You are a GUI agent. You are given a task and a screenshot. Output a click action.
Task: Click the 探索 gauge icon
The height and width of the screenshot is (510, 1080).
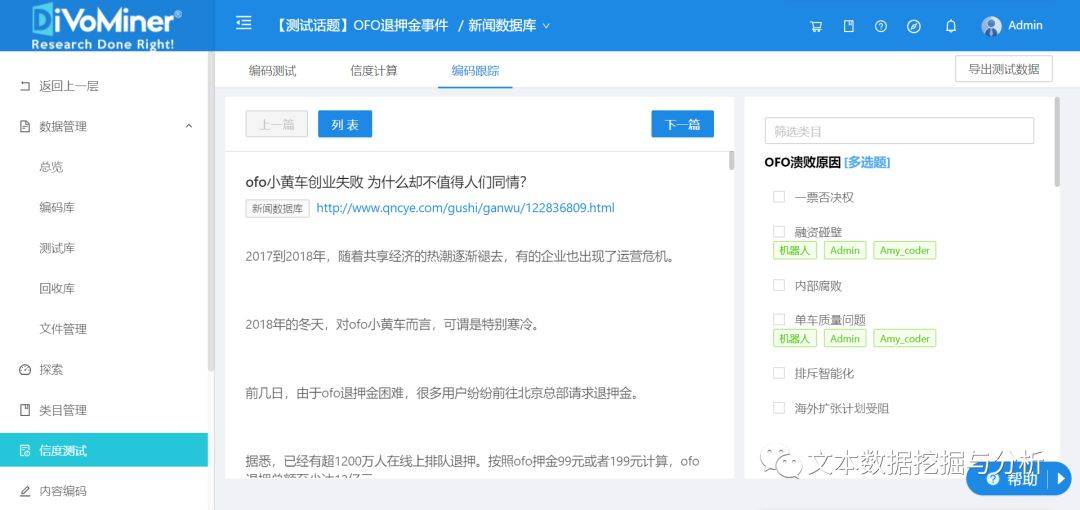[x=25, y=369]
